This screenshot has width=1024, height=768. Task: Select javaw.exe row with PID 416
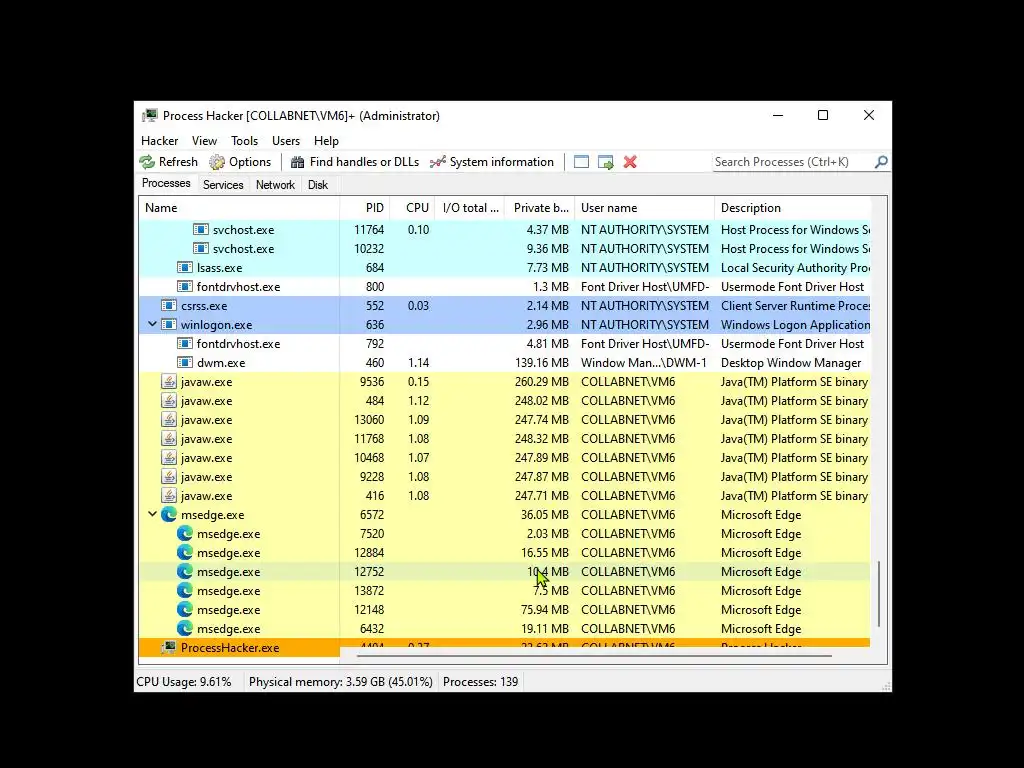(x=504, y=496)
